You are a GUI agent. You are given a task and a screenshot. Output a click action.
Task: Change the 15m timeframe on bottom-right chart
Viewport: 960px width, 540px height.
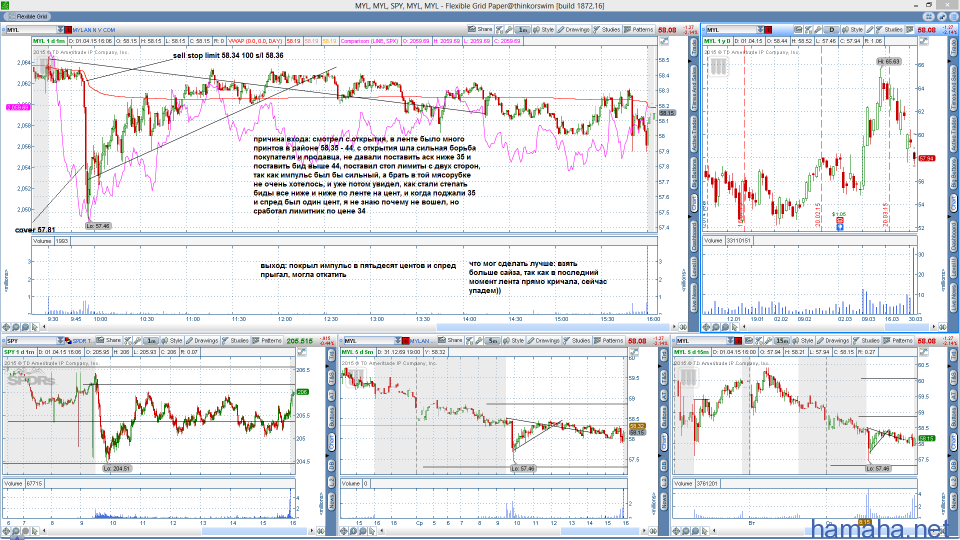point(782,340)
